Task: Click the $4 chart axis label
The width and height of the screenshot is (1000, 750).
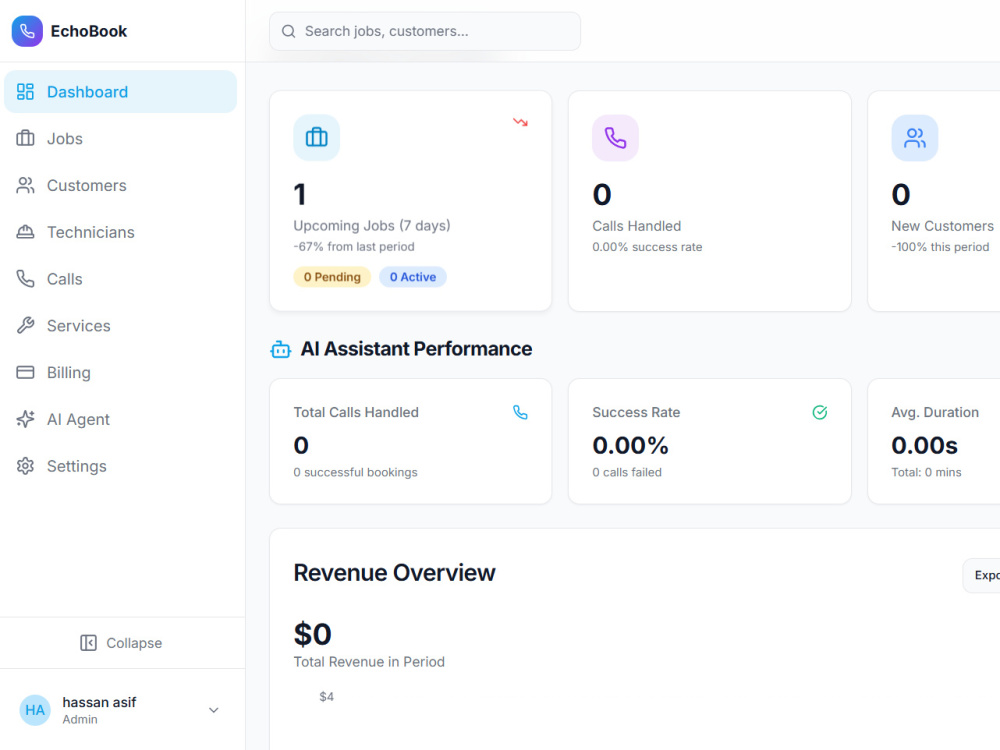Action: (x=327, y=696)
